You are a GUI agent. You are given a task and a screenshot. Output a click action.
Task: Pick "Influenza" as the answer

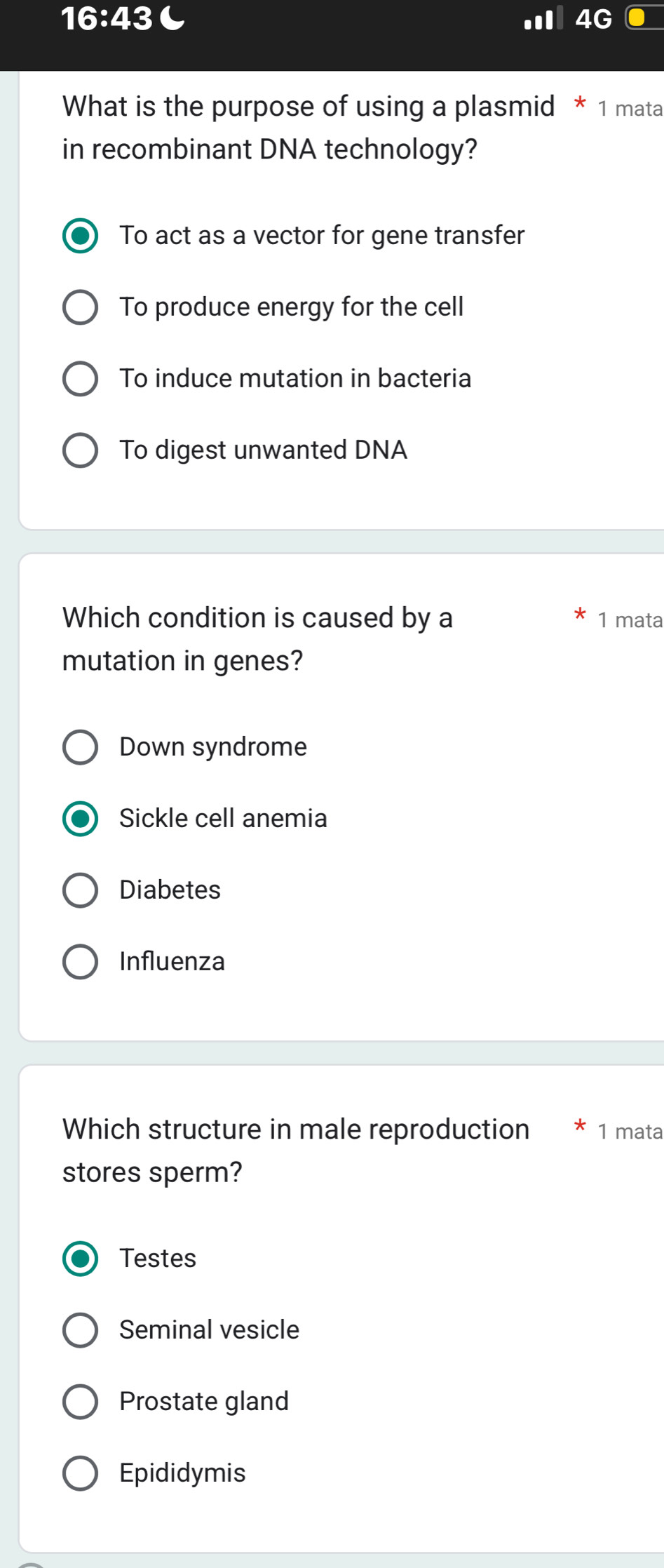[79, 961]
